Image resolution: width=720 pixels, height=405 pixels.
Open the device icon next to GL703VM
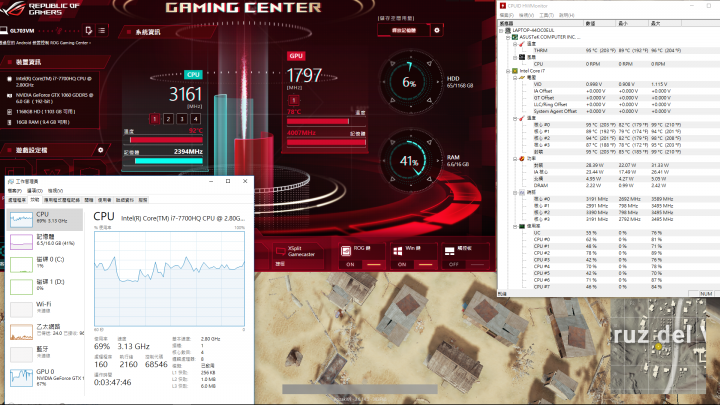pos(89,31)
